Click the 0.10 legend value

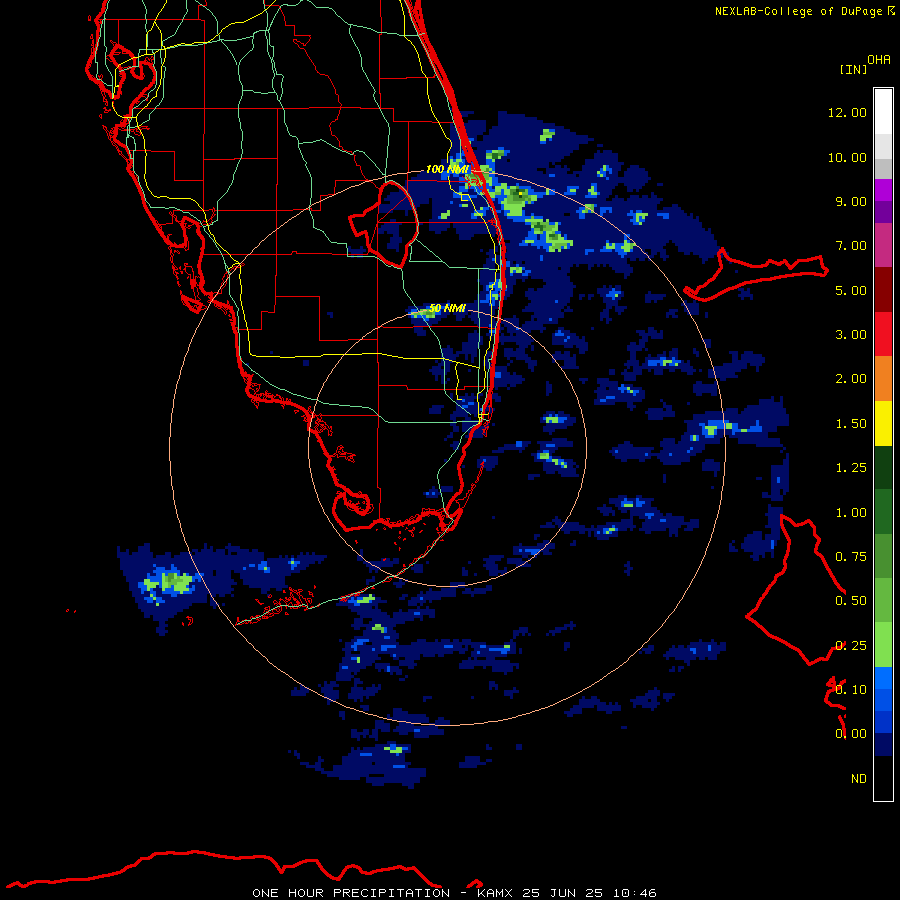pos(850,690)
